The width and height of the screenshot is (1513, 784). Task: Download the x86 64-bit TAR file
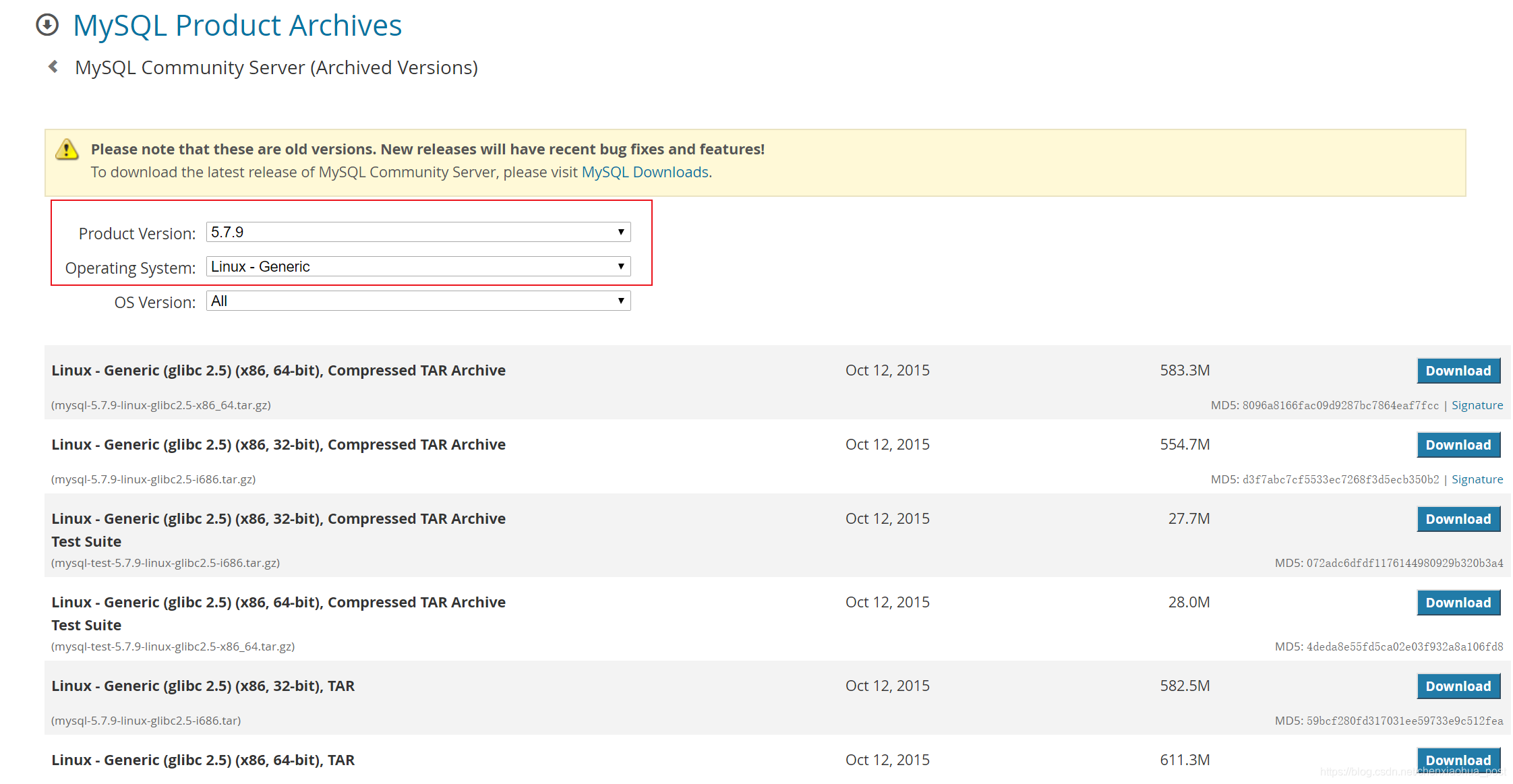pos(1458,760)
